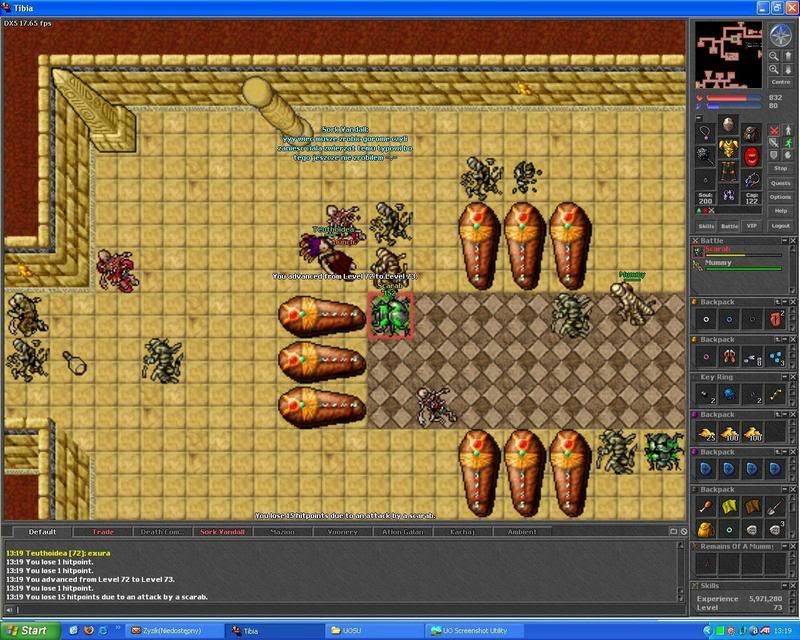Click the Logout button

781,226
